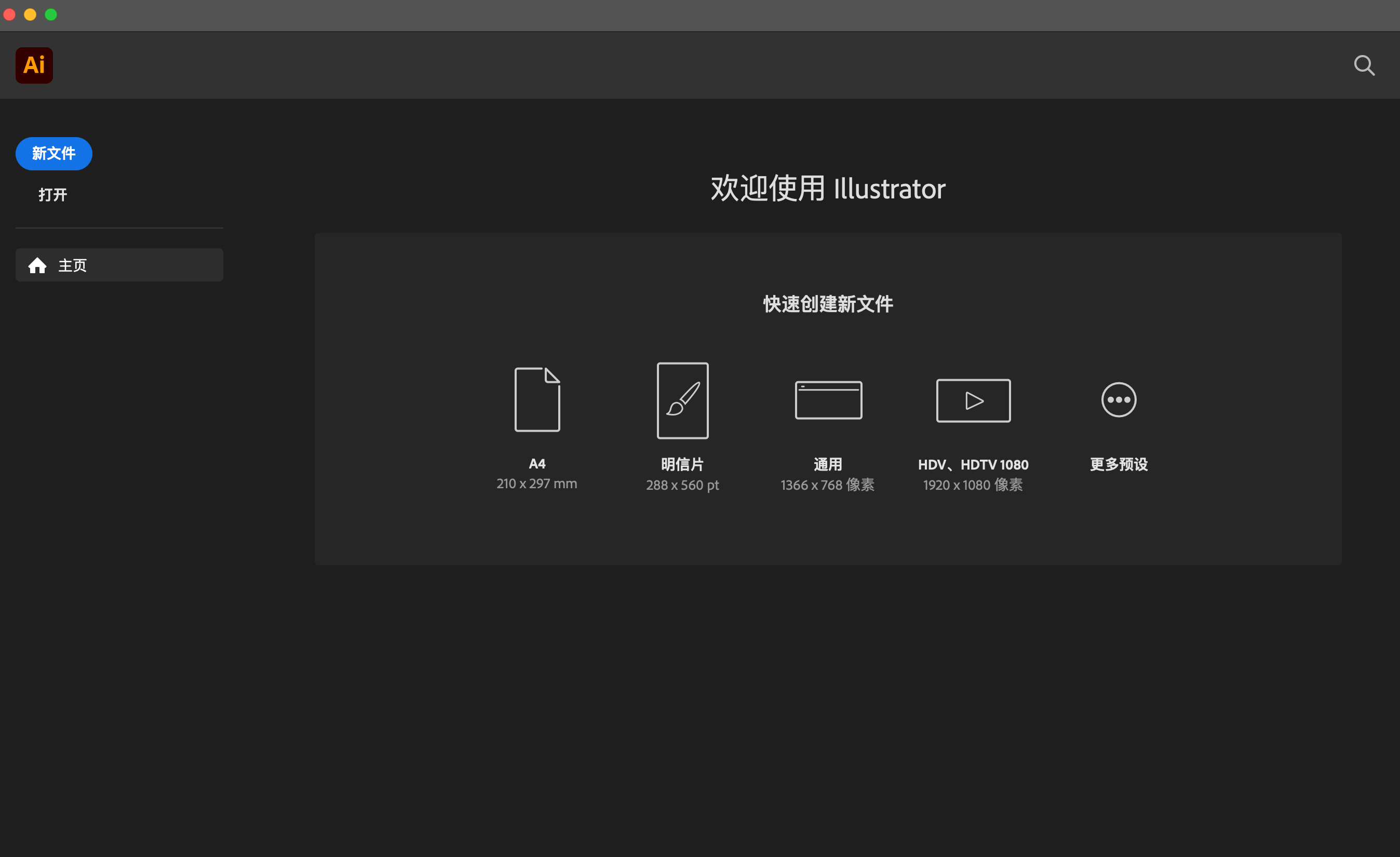Click the green fullscreen window button
Screen dimensions: 1400x857
pos(51,14)
